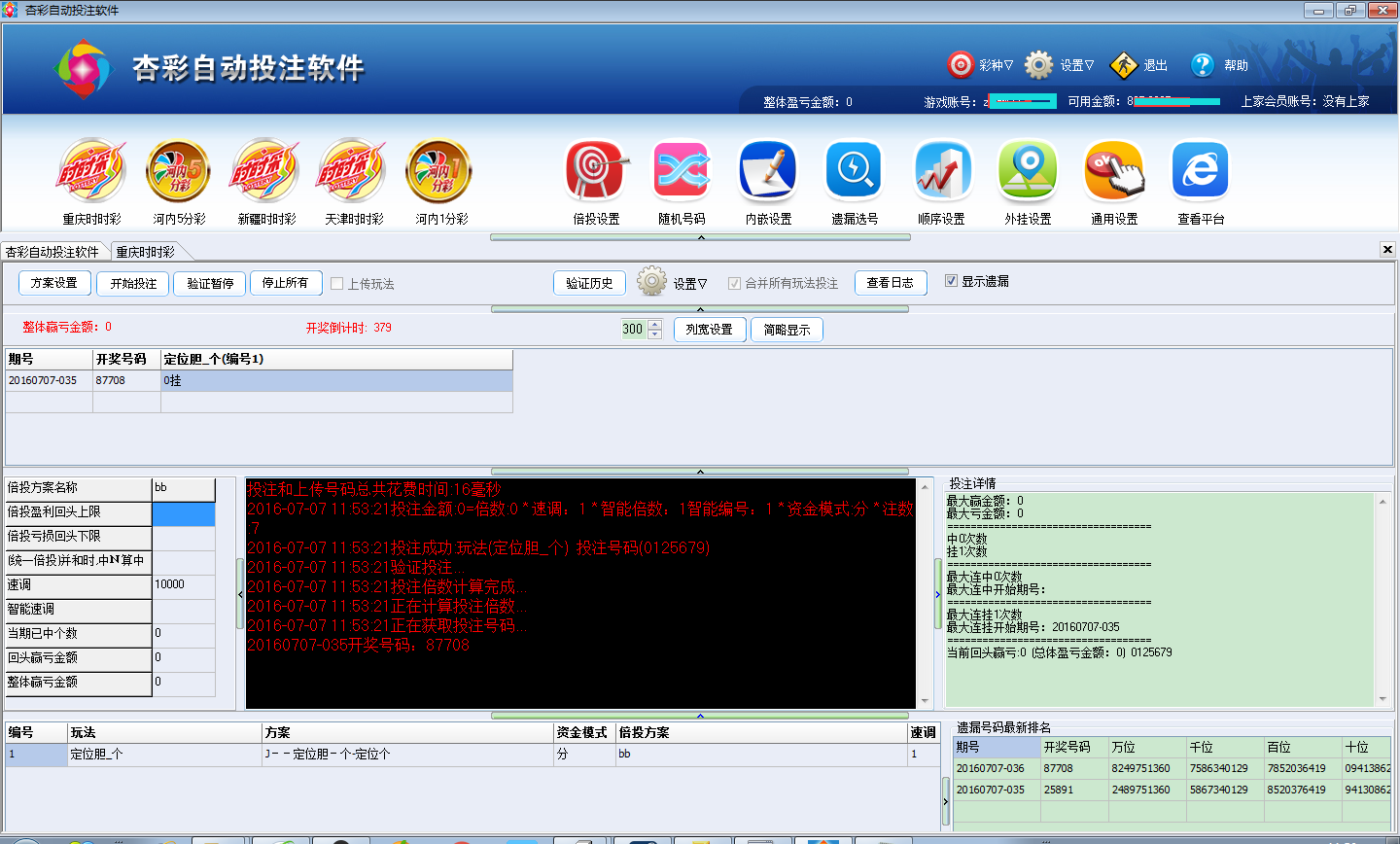The width and height of the screenshot is (1400, 844).
Task: Open the 倍投设置 target icon
Action: coord(595,172)
